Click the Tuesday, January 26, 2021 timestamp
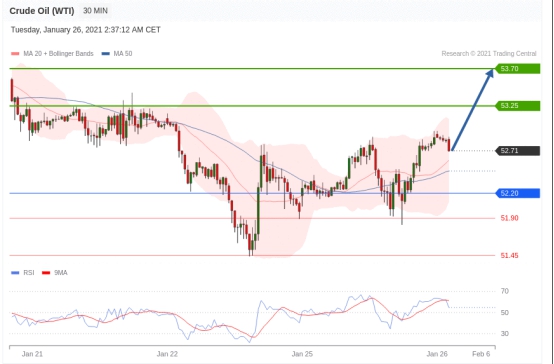 (86, 30)
